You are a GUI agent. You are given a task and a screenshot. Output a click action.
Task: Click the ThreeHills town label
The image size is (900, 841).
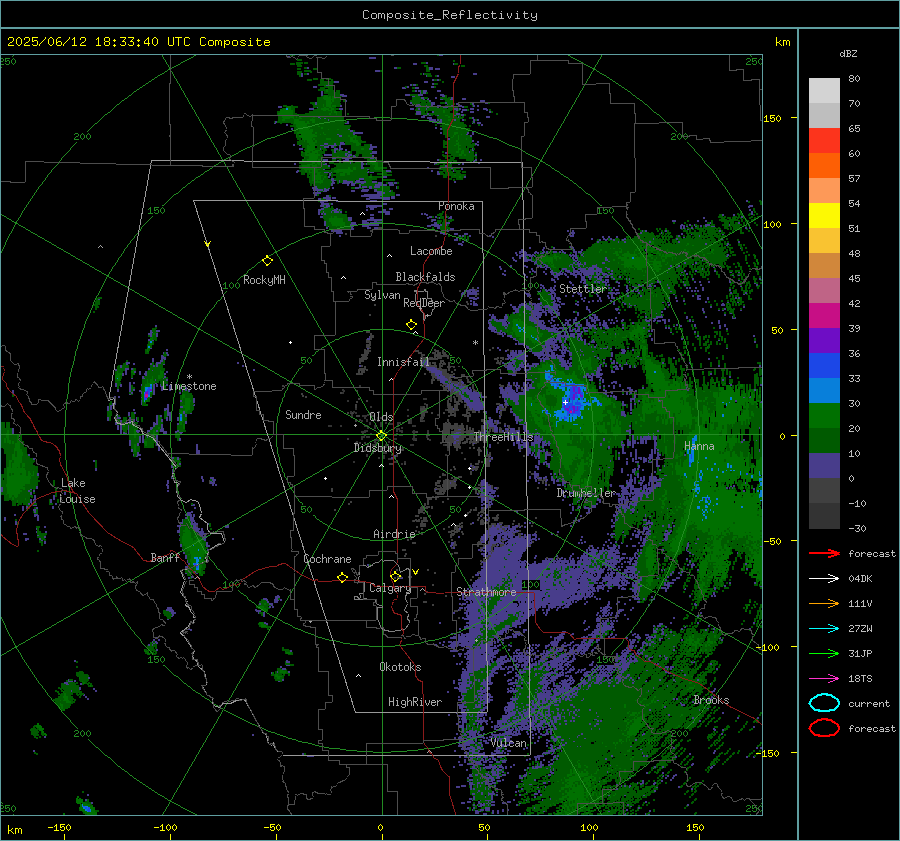click(503, 437)
